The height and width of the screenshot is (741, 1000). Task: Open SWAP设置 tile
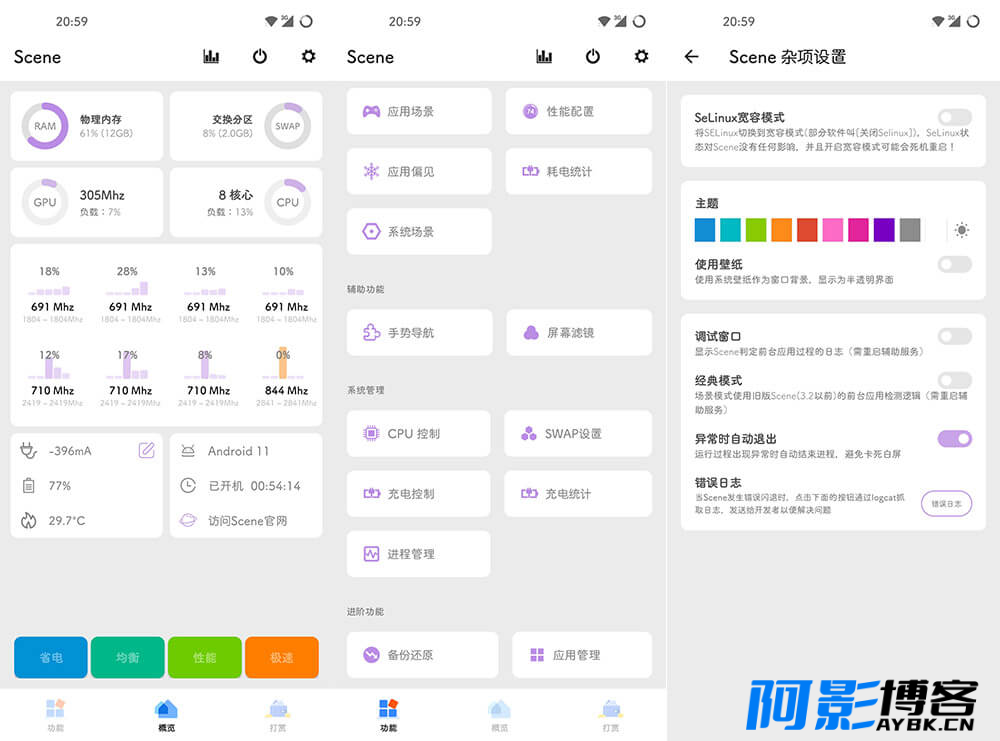578,434
